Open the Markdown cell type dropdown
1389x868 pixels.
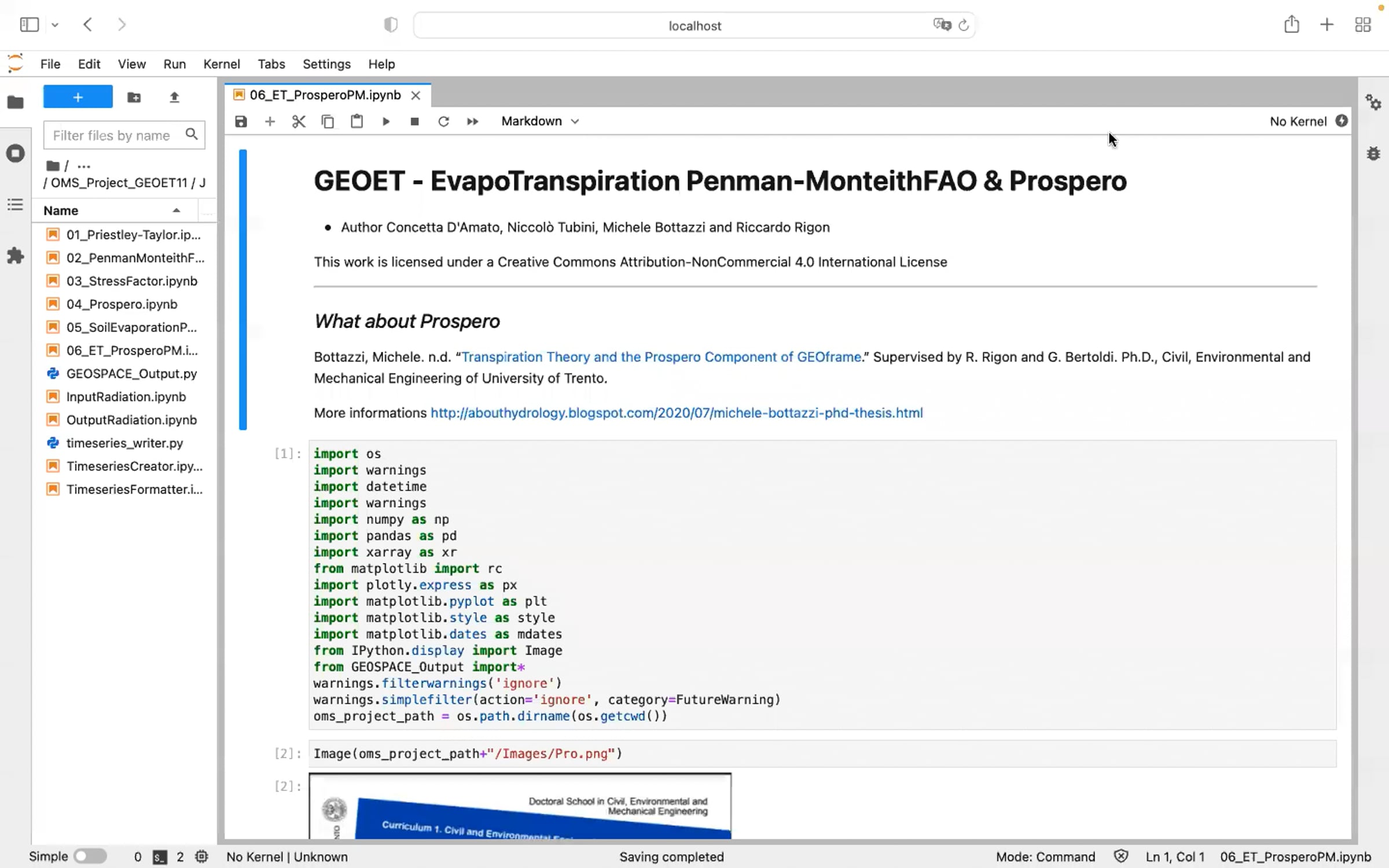[540, 122]
